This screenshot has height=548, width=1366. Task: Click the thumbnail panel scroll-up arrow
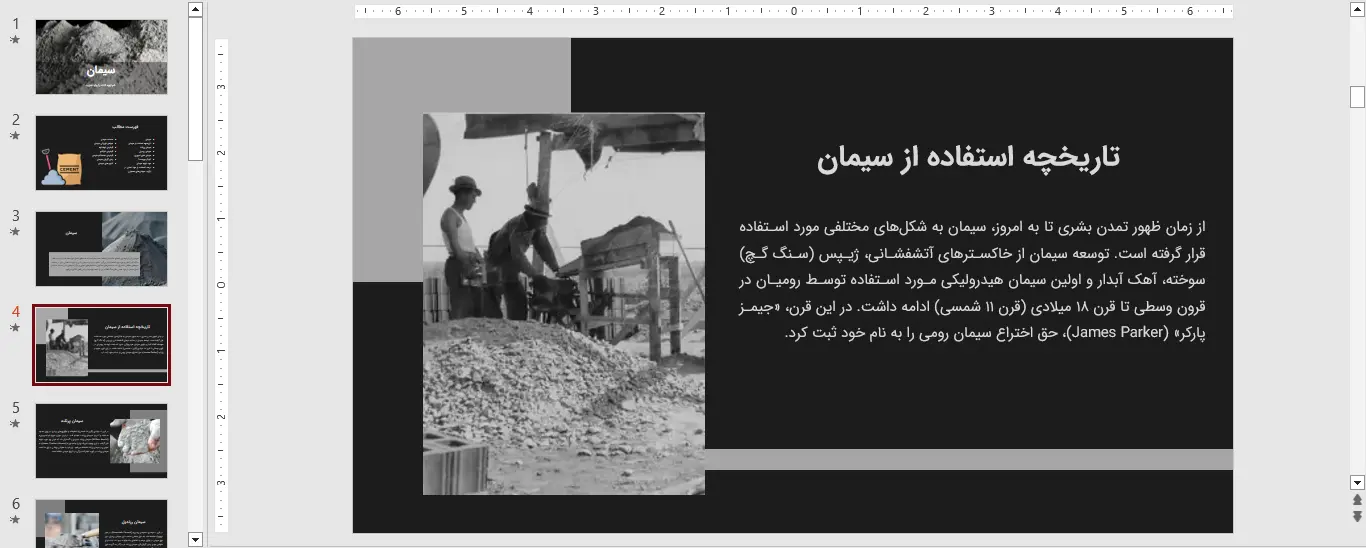point(195,9)
